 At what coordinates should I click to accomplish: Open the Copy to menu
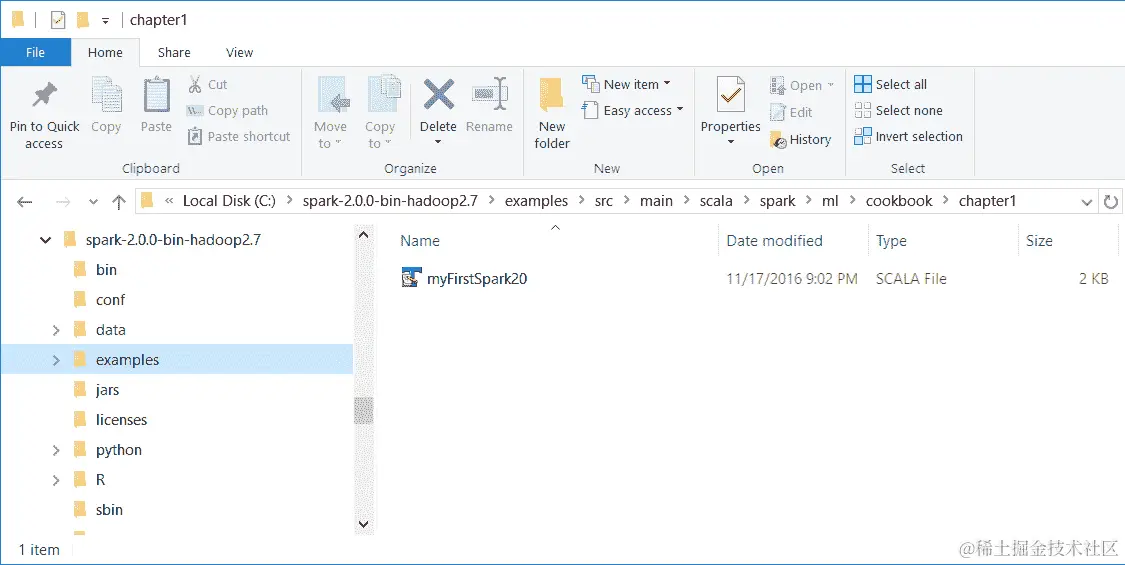(x=380, y=113)
